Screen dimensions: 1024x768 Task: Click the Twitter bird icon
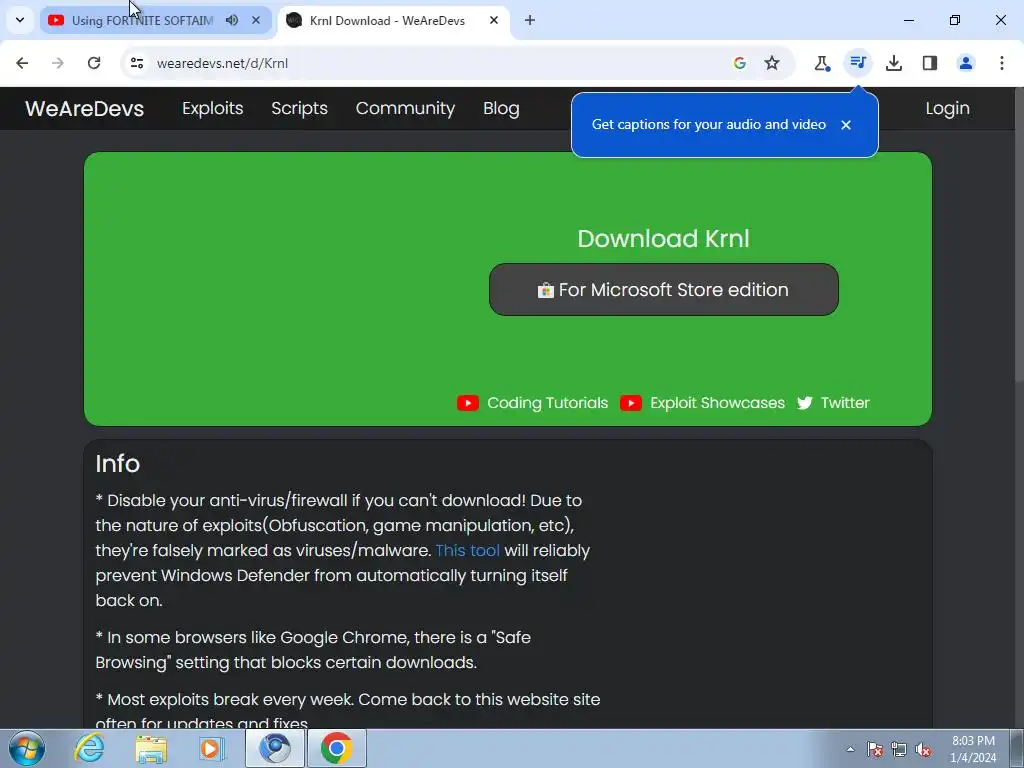(805, 403)
